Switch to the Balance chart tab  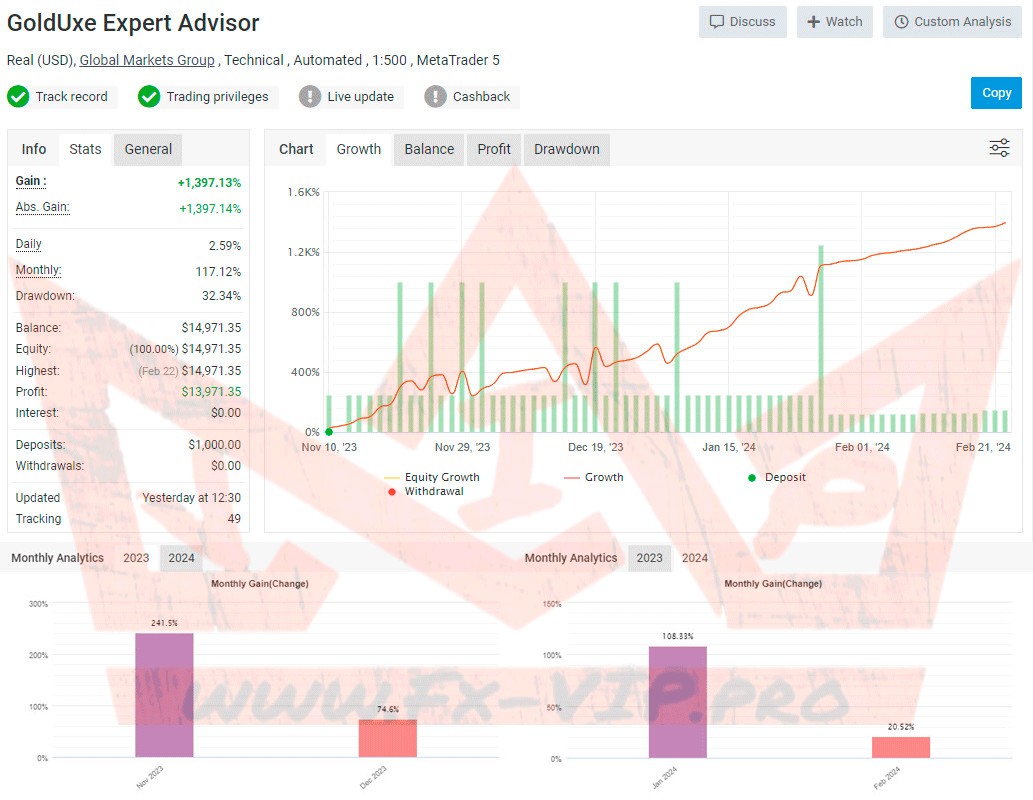click(x=429, y=149)
